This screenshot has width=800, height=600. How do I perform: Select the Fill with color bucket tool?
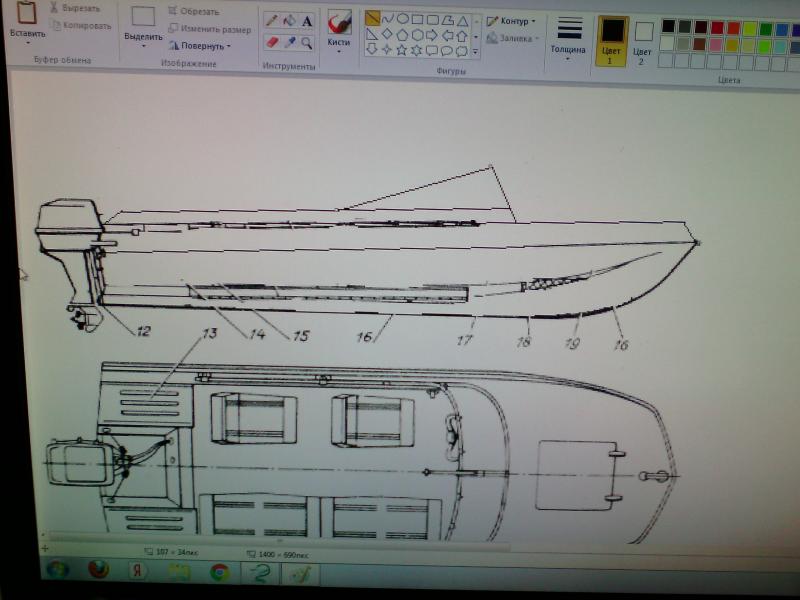pyautogui.click(x=289, y=20)
